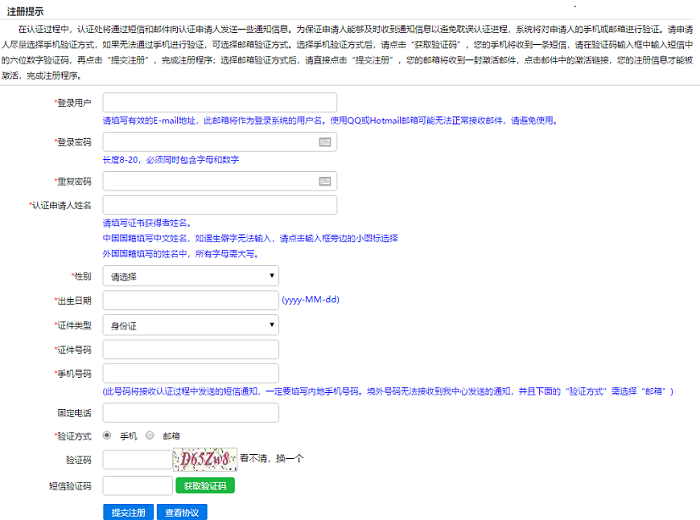Click the 获取验证码 green button
700x520 pixels.
(x=205, y=486)
